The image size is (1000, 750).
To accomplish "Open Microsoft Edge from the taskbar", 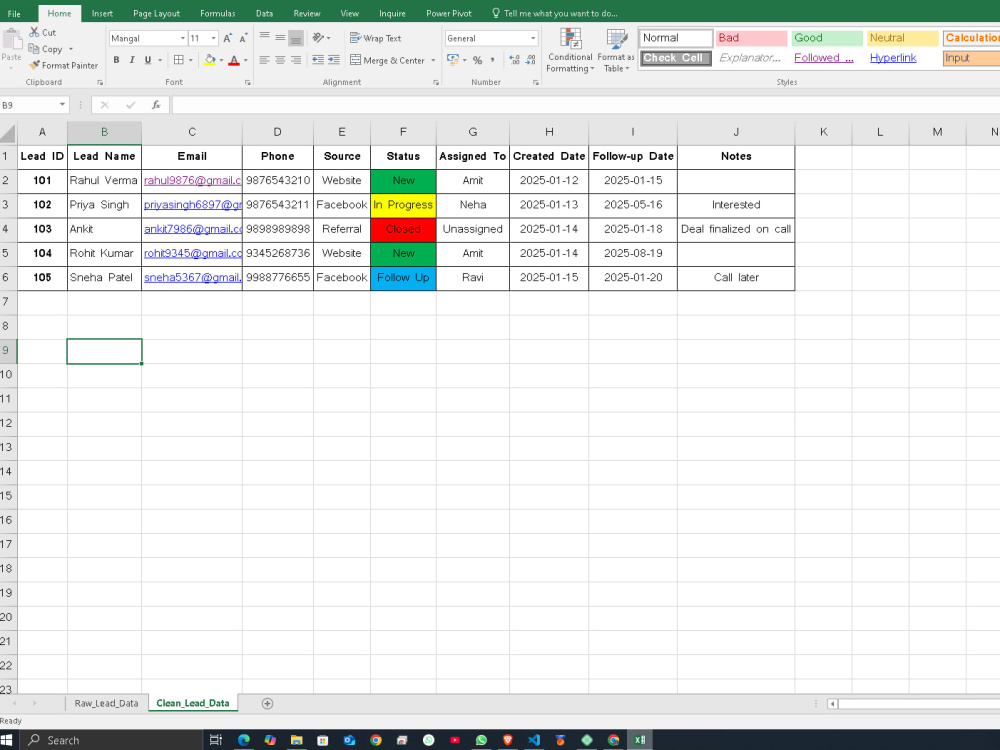I will 244,740.
